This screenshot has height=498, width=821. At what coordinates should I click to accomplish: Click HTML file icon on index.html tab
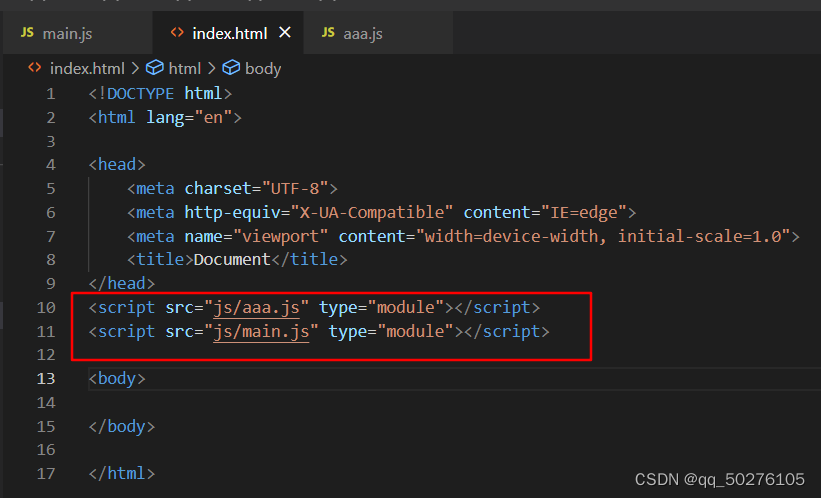coord(177,32)
